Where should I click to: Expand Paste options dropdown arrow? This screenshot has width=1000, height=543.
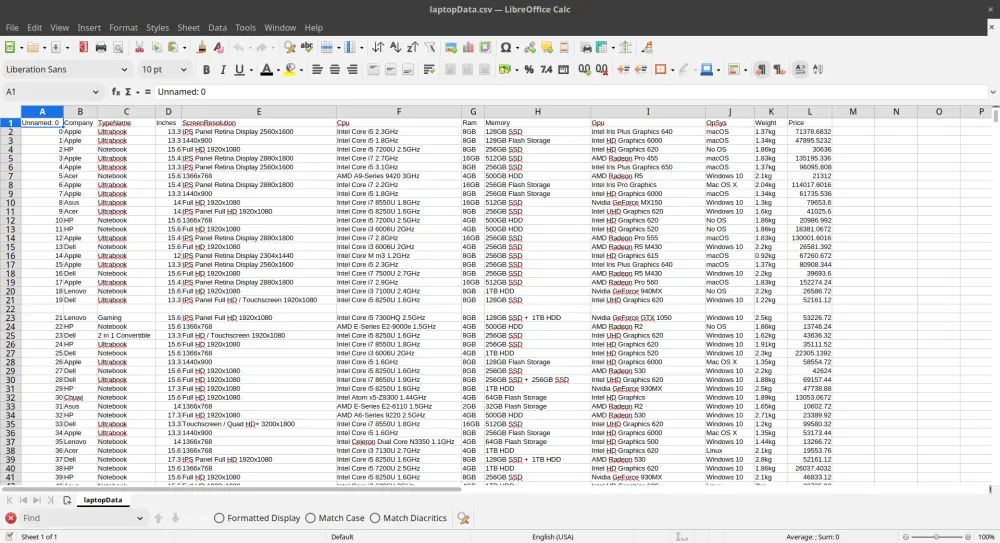click(184, 47)
